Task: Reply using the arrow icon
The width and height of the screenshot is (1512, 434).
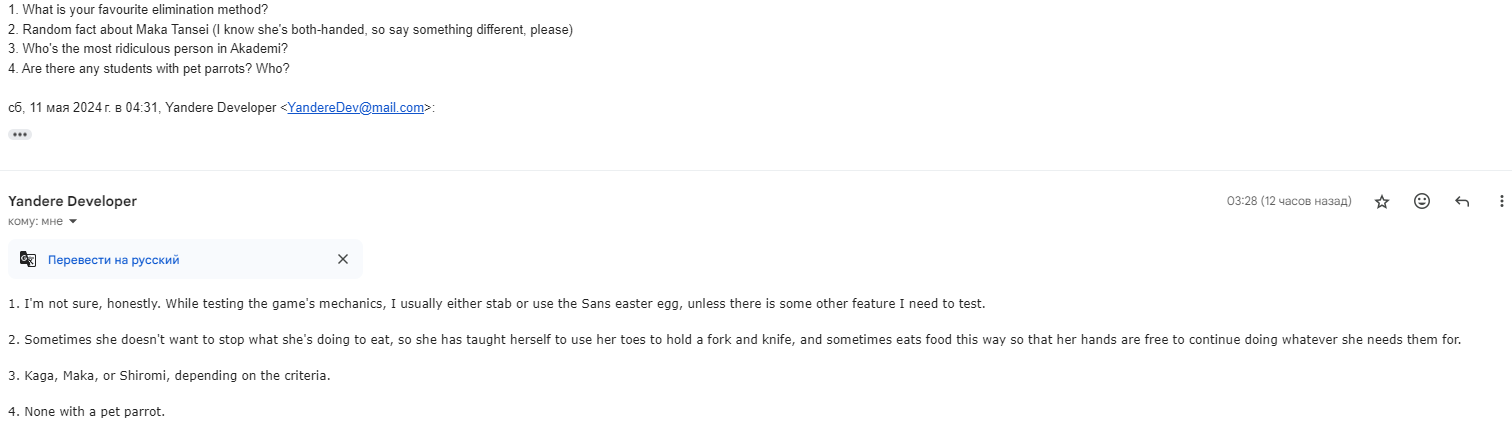Action: coord(1462,201)
